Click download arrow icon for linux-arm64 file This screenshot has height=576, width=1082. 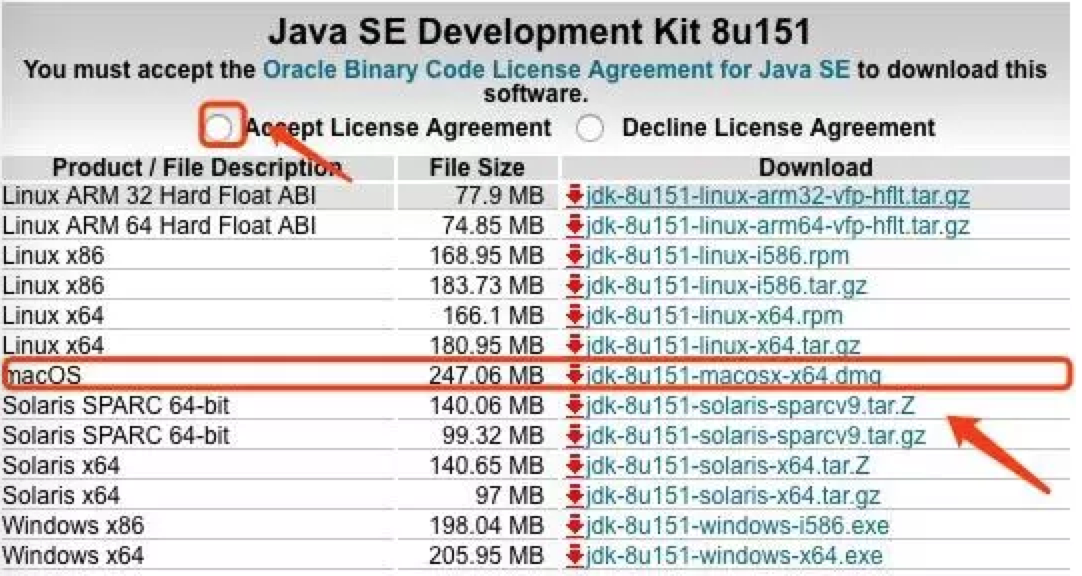pos(575,226)
